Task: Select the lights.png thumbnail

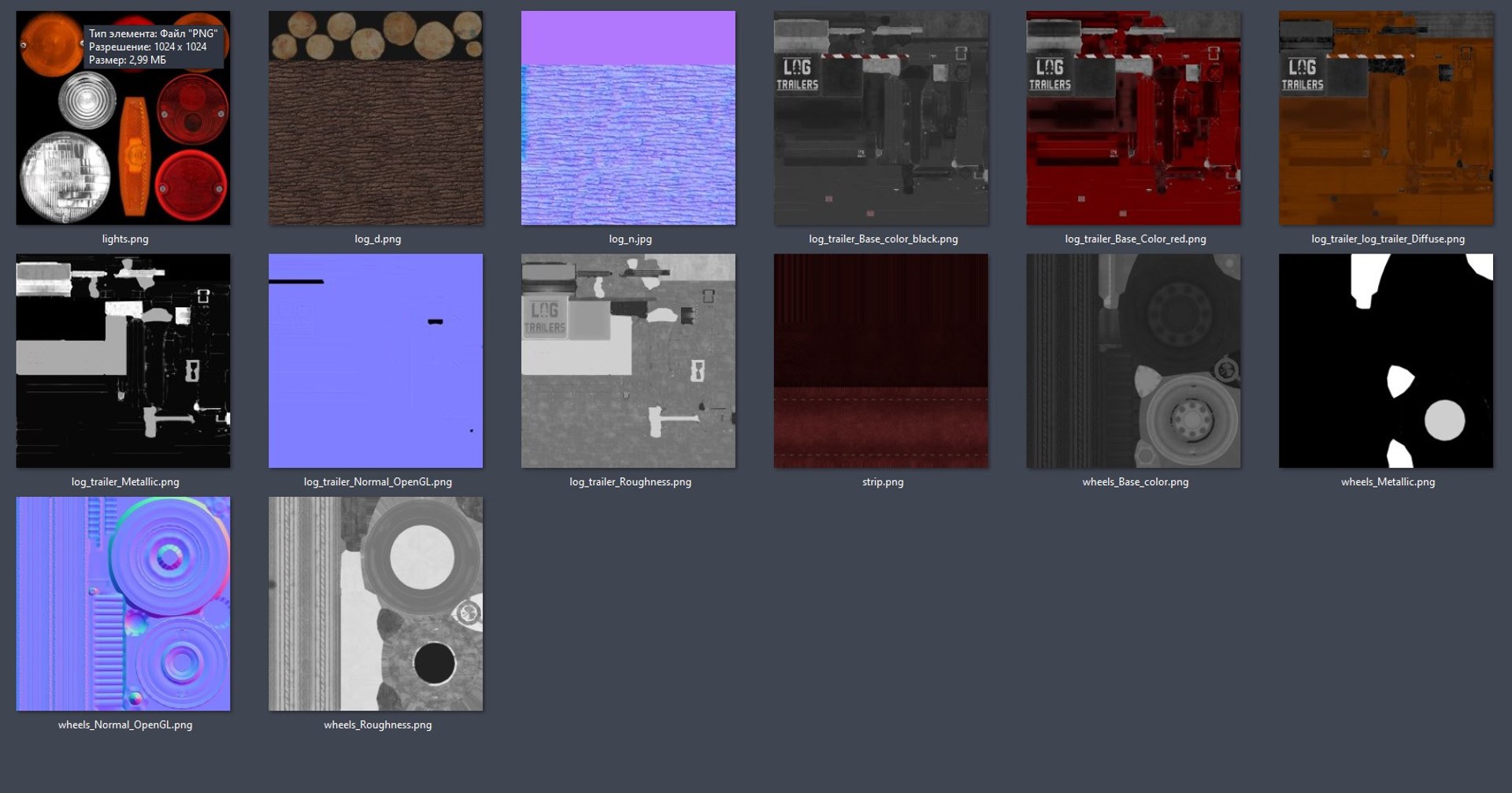Action: click(123, 118)
